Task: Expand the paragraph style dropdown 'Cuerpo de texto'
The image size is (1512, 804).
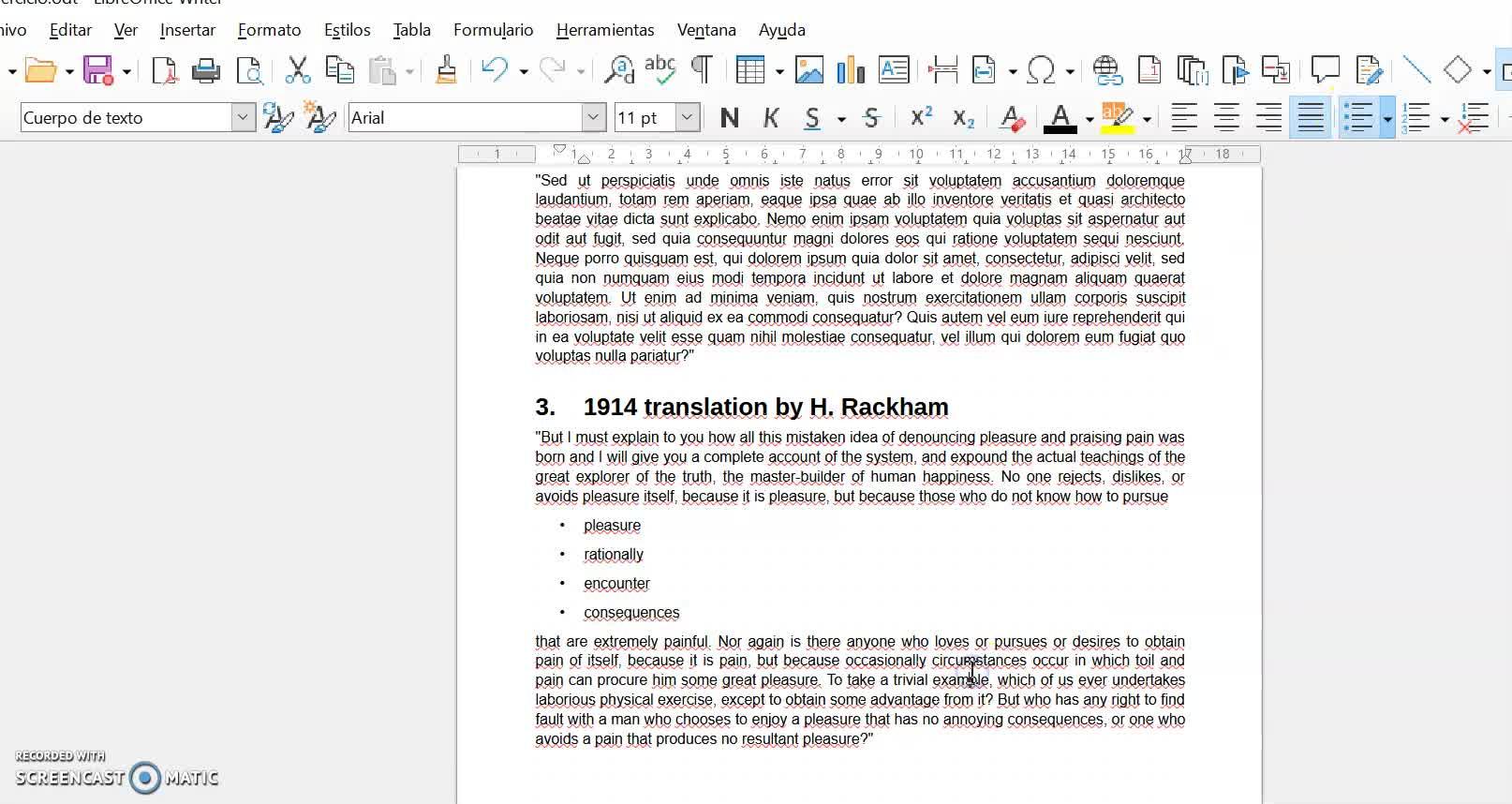Action: pyautogui.click(x=243, y=118)
